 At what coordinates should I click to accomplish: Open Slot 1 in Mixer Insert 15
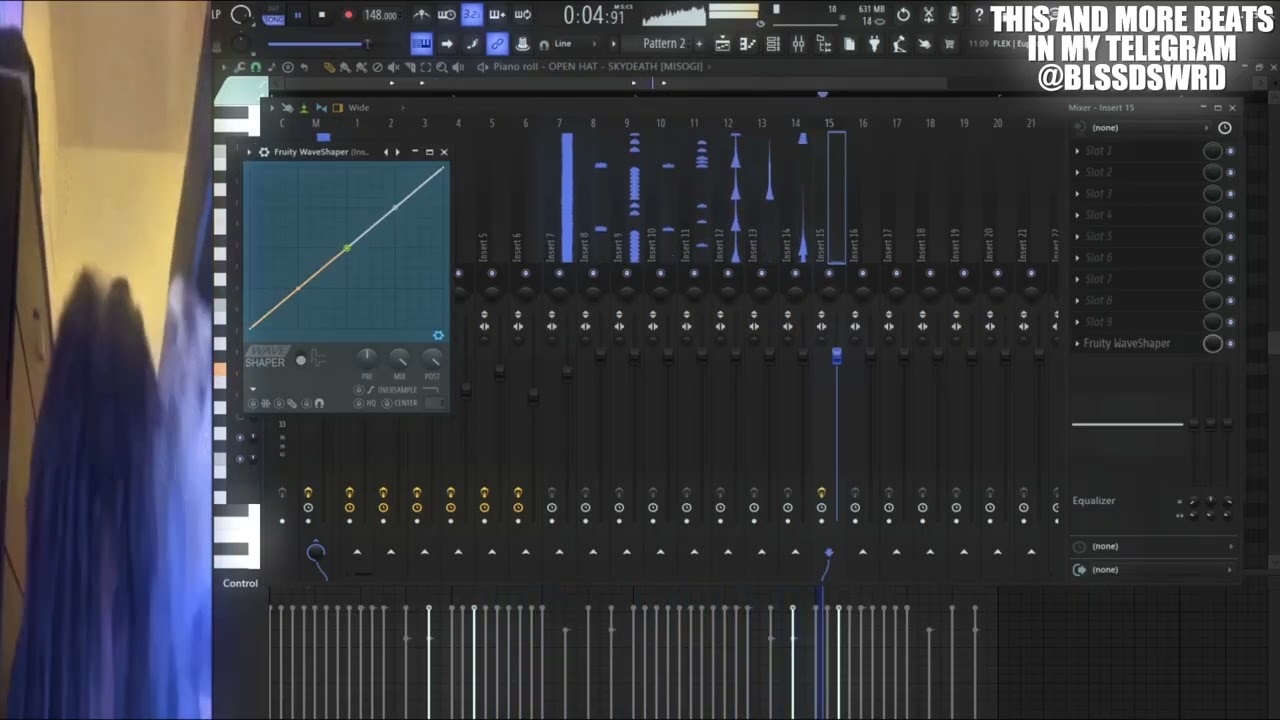pyautogui.click(x=1098, y=150)
